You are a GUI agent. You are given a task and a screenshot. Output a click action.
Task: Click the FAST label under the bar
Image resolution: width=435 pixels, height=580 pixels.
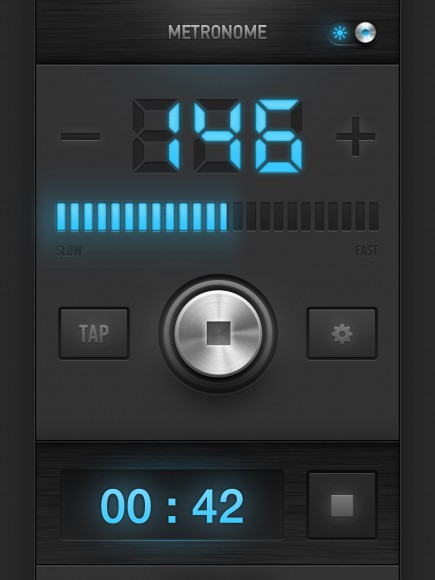pyautogui.click(x=367, y=251)
